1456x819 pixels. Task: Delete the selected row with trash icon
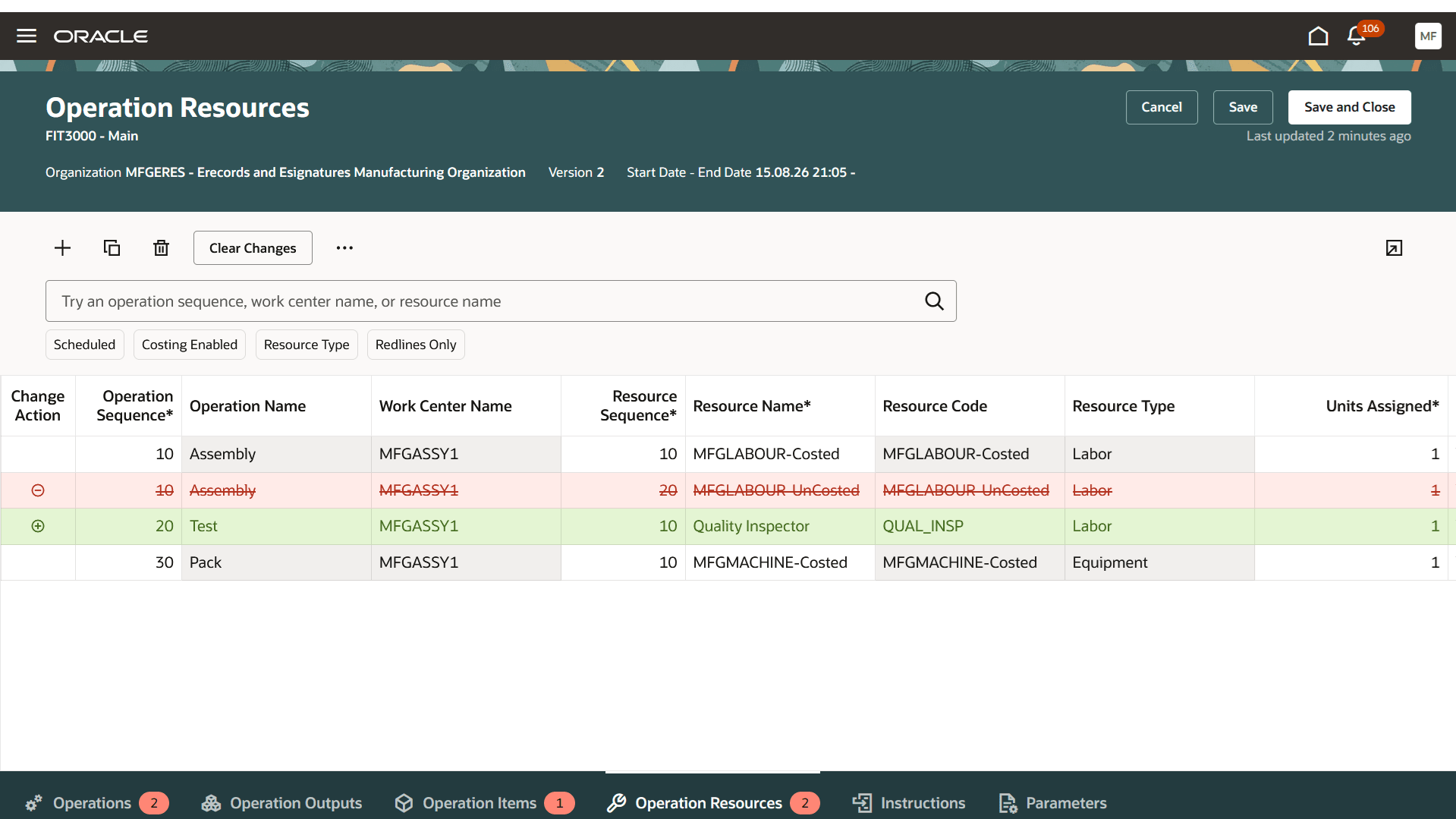point(161,248)
